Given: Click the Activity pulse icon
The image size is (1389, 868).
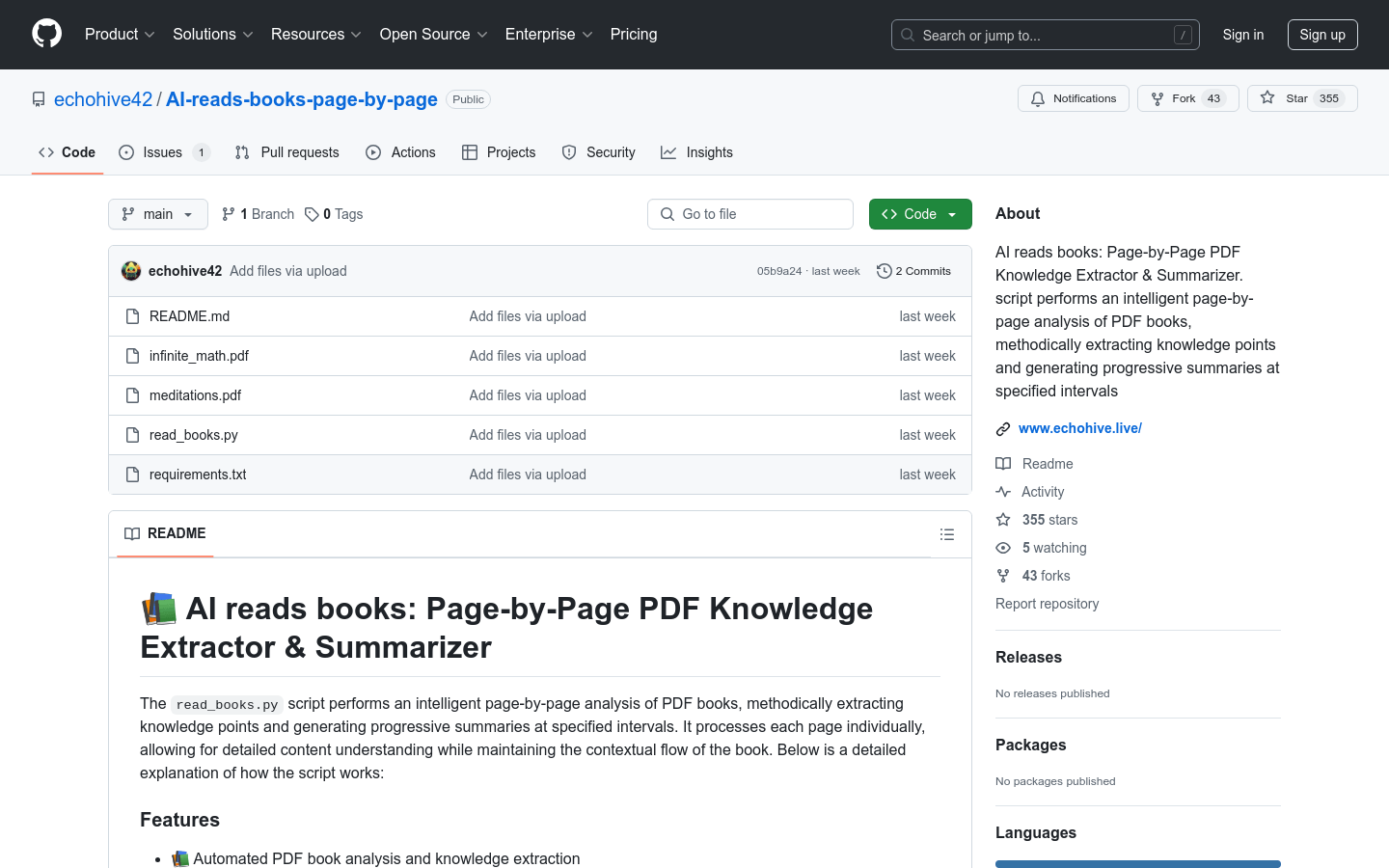Looking at the screenshot, I should coord(1003,492).
